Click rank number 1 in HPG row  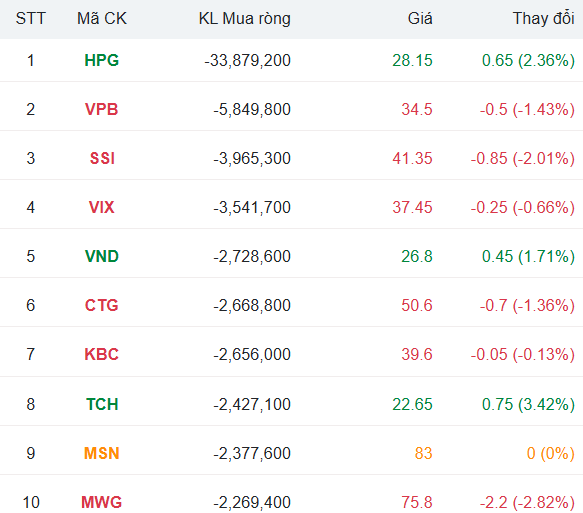[30, 60]
